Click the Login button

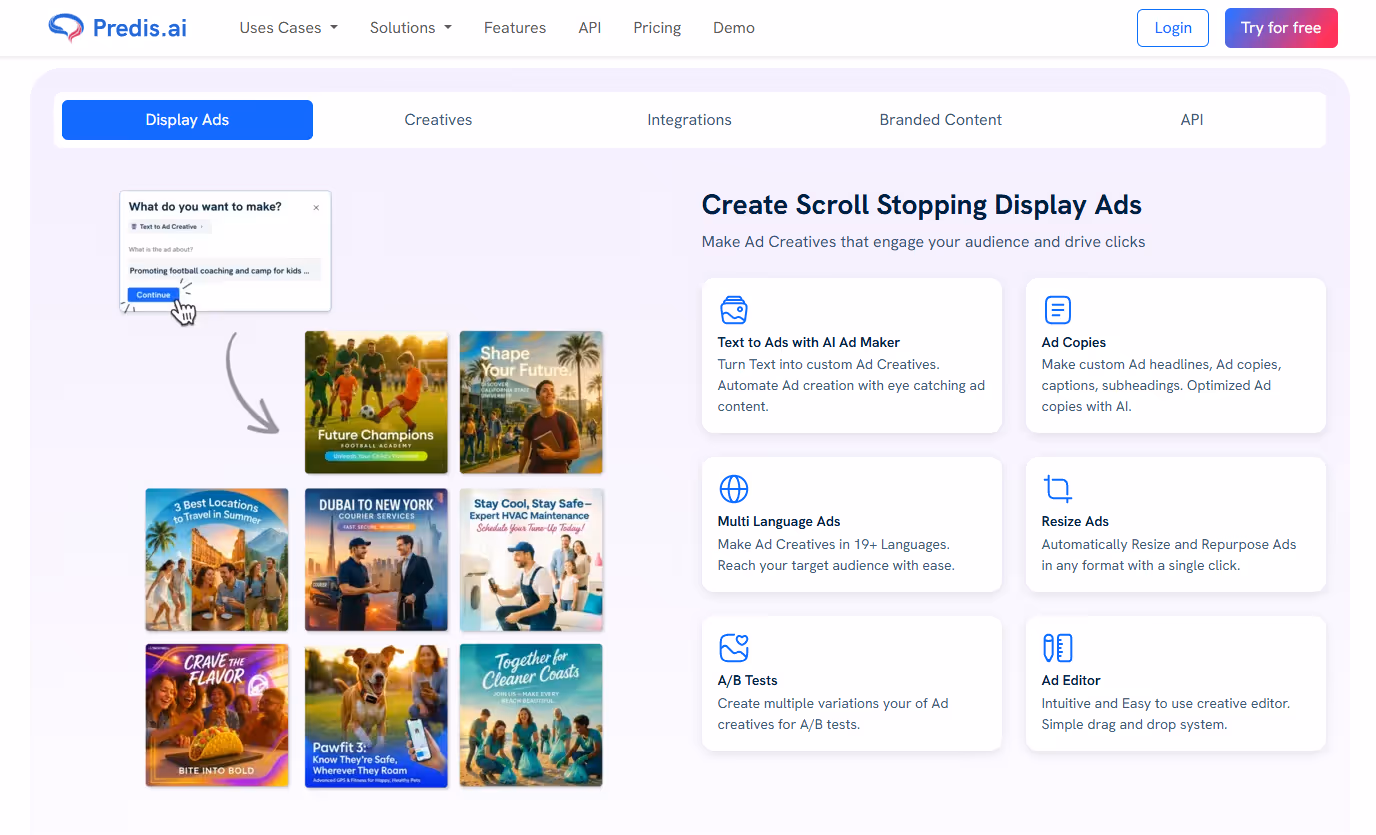click(1173, 28)
